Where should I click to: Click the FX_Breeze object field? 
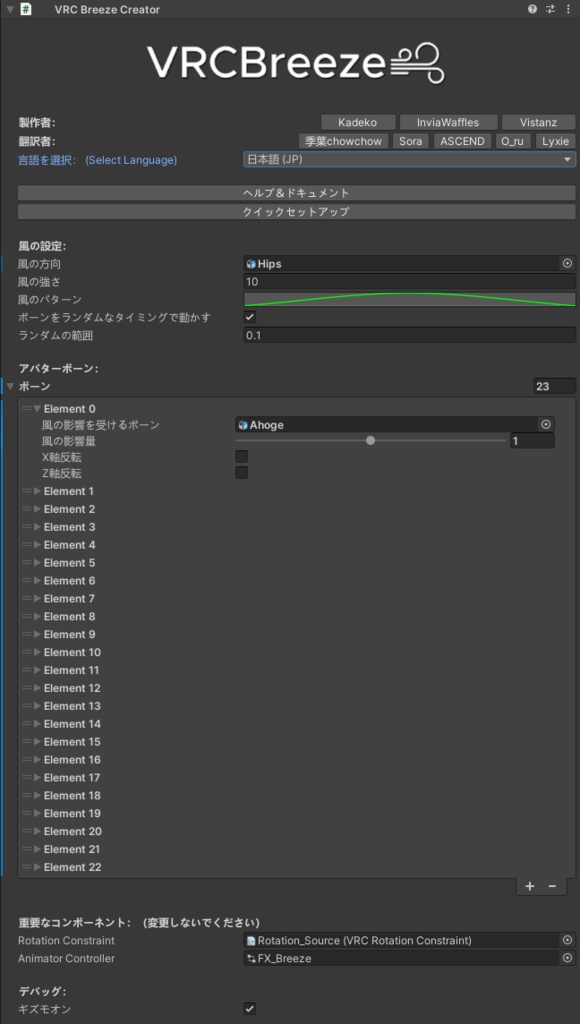(410, 958)
